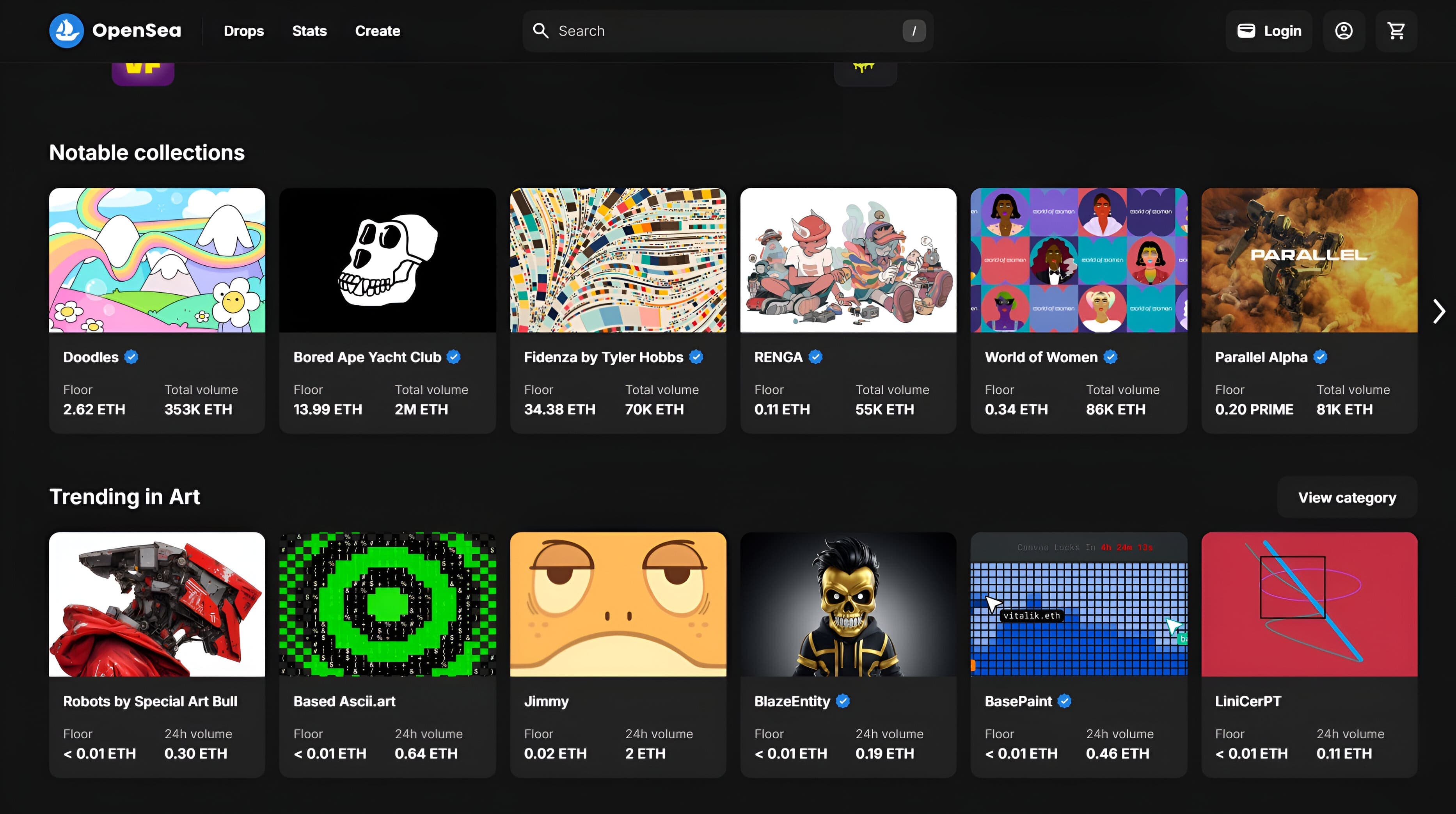
Task: Open the Robots by Special Art Bull title
Action: pyautogui.click(x=150, y=702)
